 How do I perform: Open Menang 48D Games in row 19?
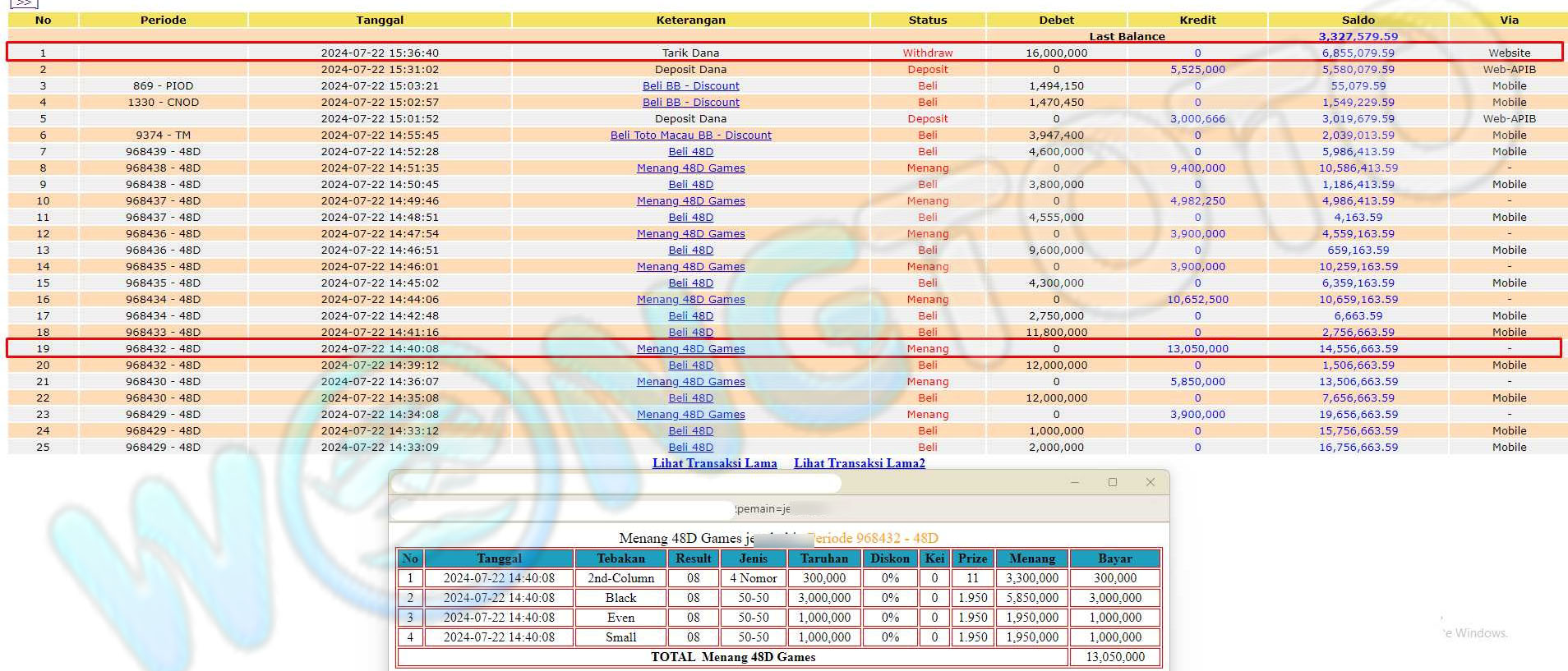pos(690,348)
